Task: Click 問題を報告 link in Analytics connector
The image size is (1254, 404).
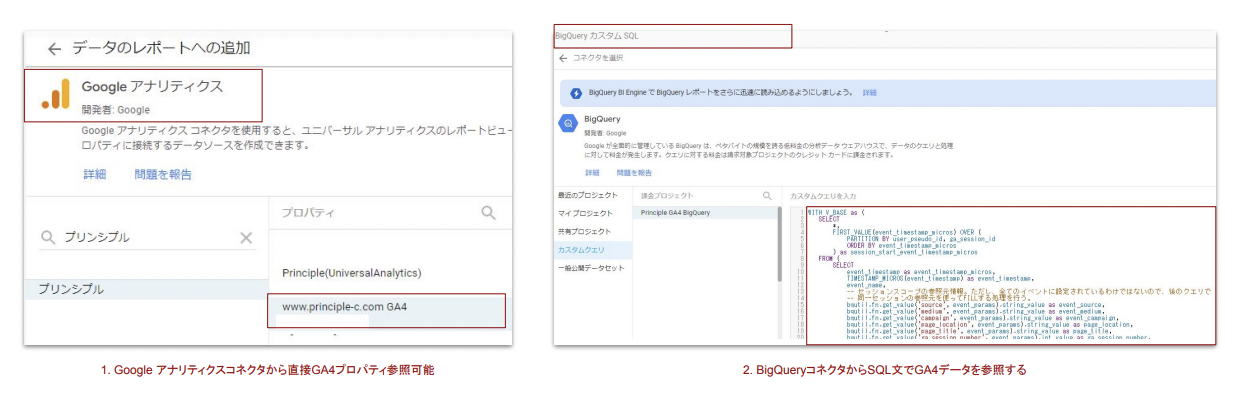Action: (x=163, y=174)
